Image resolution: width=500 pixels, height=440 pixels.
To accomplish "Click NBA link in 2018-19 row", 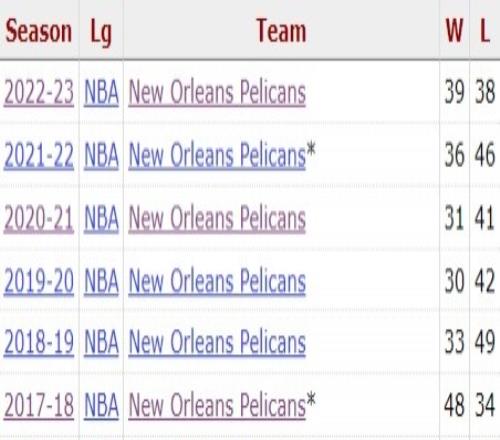I will pos(101,342).
